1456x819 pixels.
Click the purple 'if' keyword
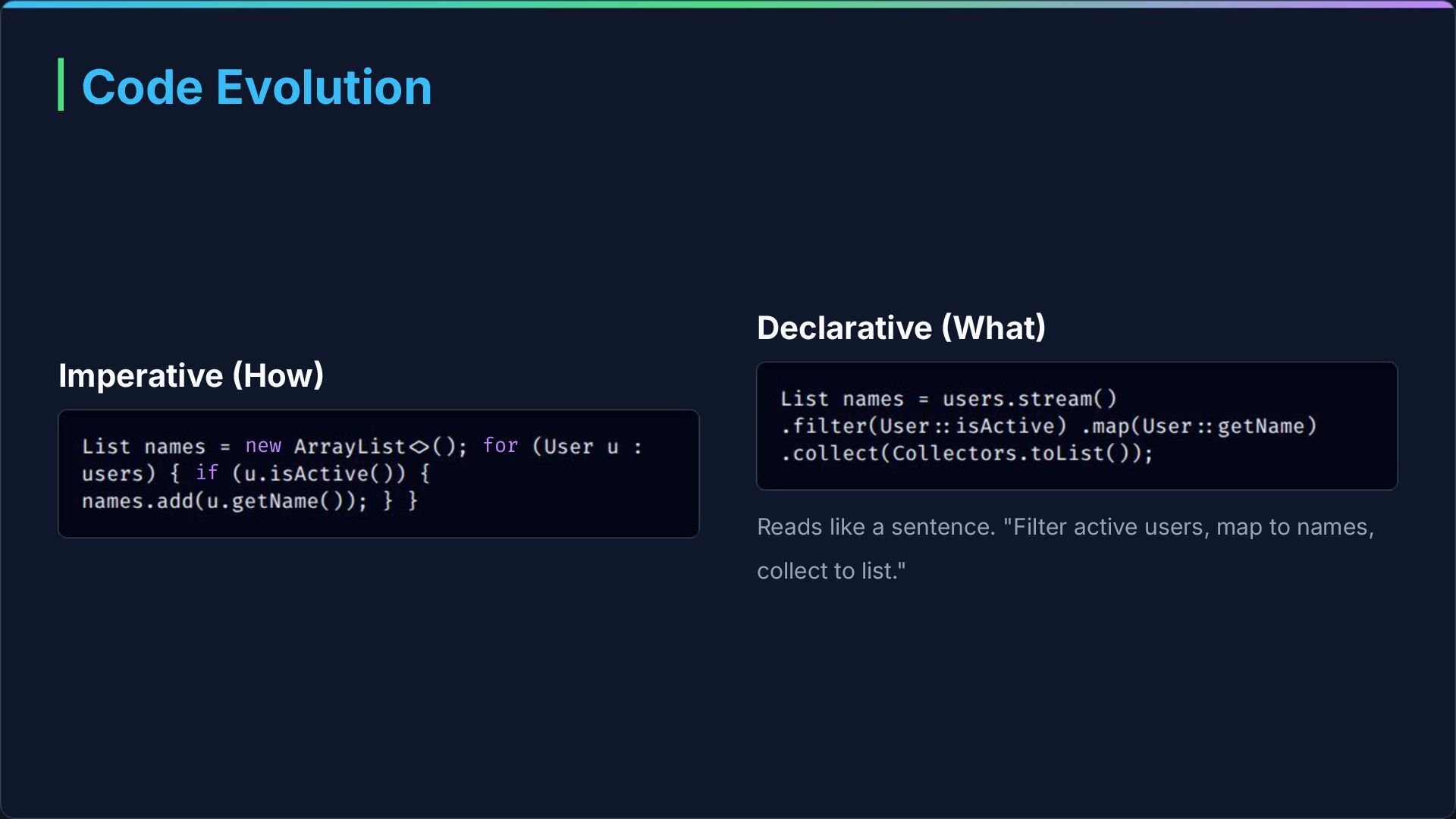tap(207, 473)
